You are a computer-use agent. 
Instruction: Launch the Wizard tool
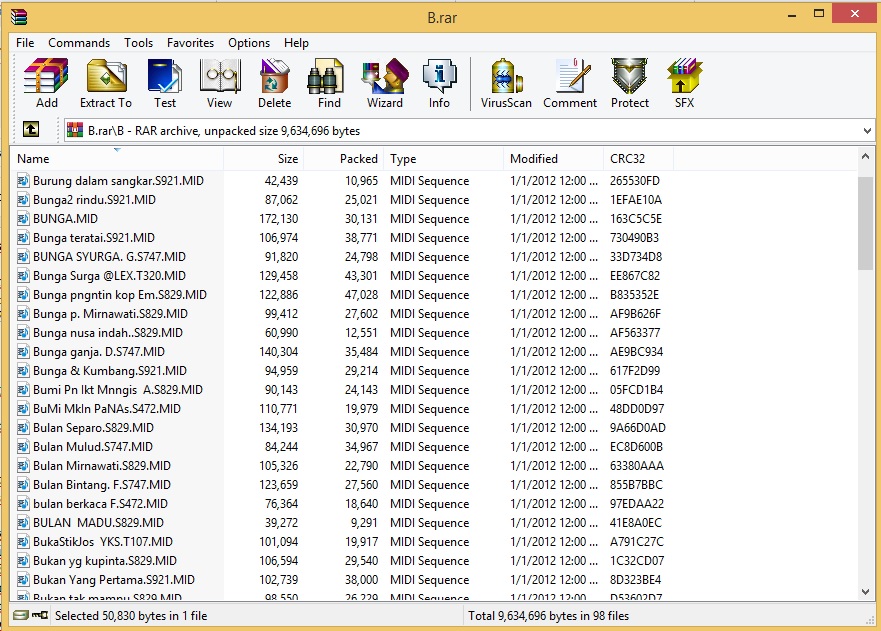click(x=385, y=83)
